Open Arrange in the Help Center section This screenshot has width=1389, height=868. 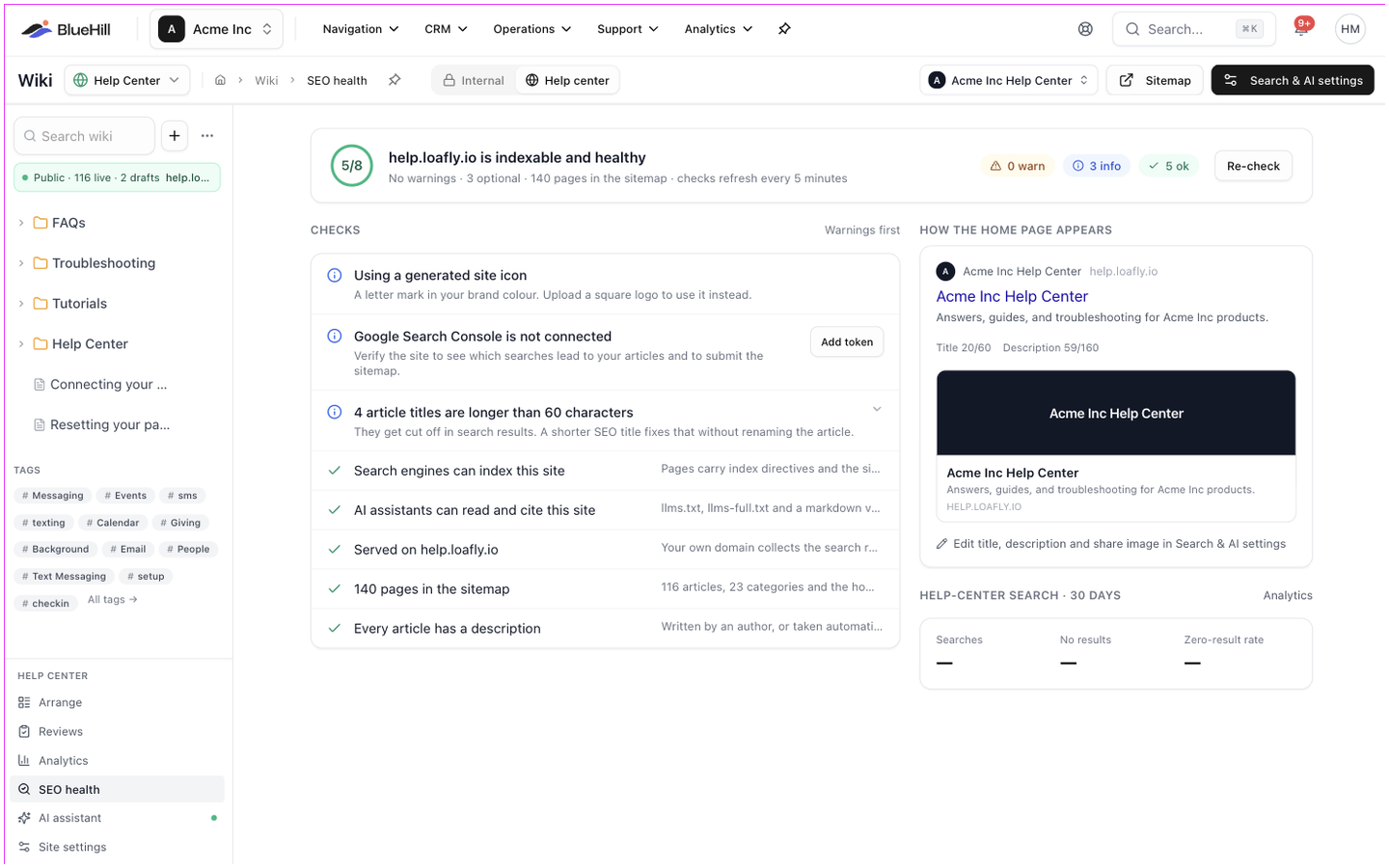click(117, 702)
